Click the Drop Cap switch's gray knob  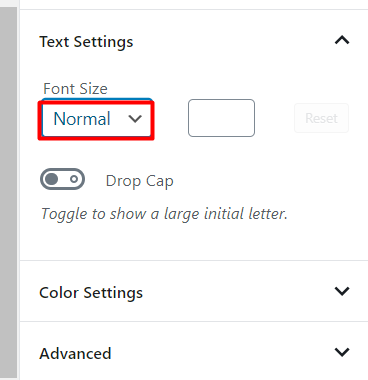tap(52, 179)
